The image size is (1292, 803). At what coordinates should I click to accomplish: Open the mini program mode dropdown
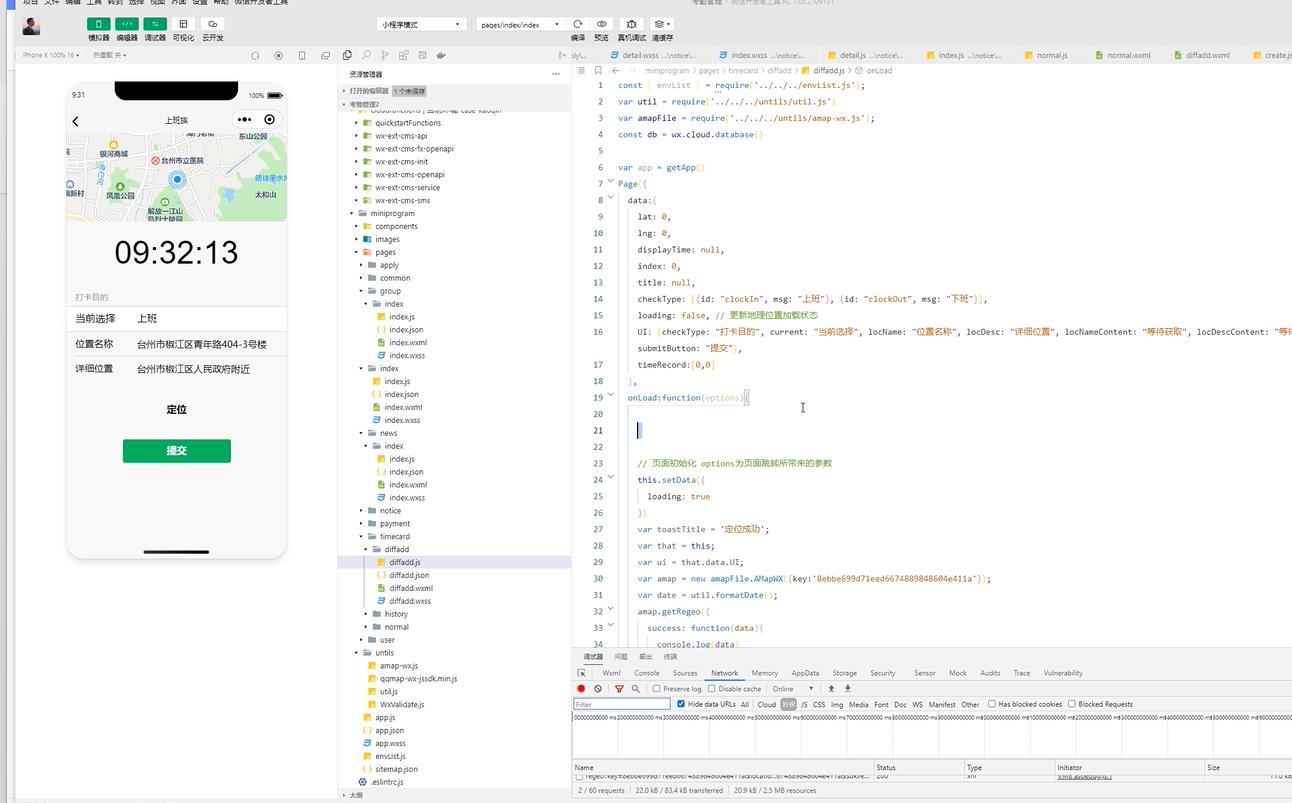422,24
